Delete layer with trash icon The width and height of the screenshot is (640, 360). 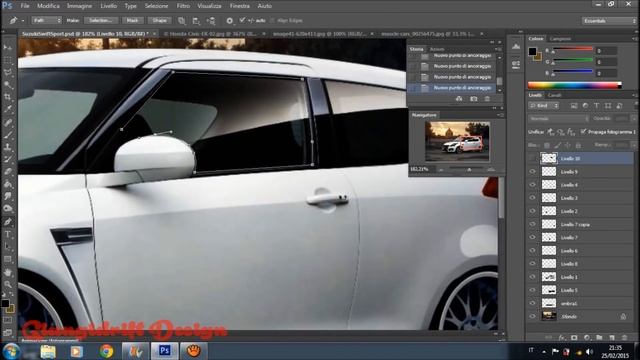click(624, 338)
